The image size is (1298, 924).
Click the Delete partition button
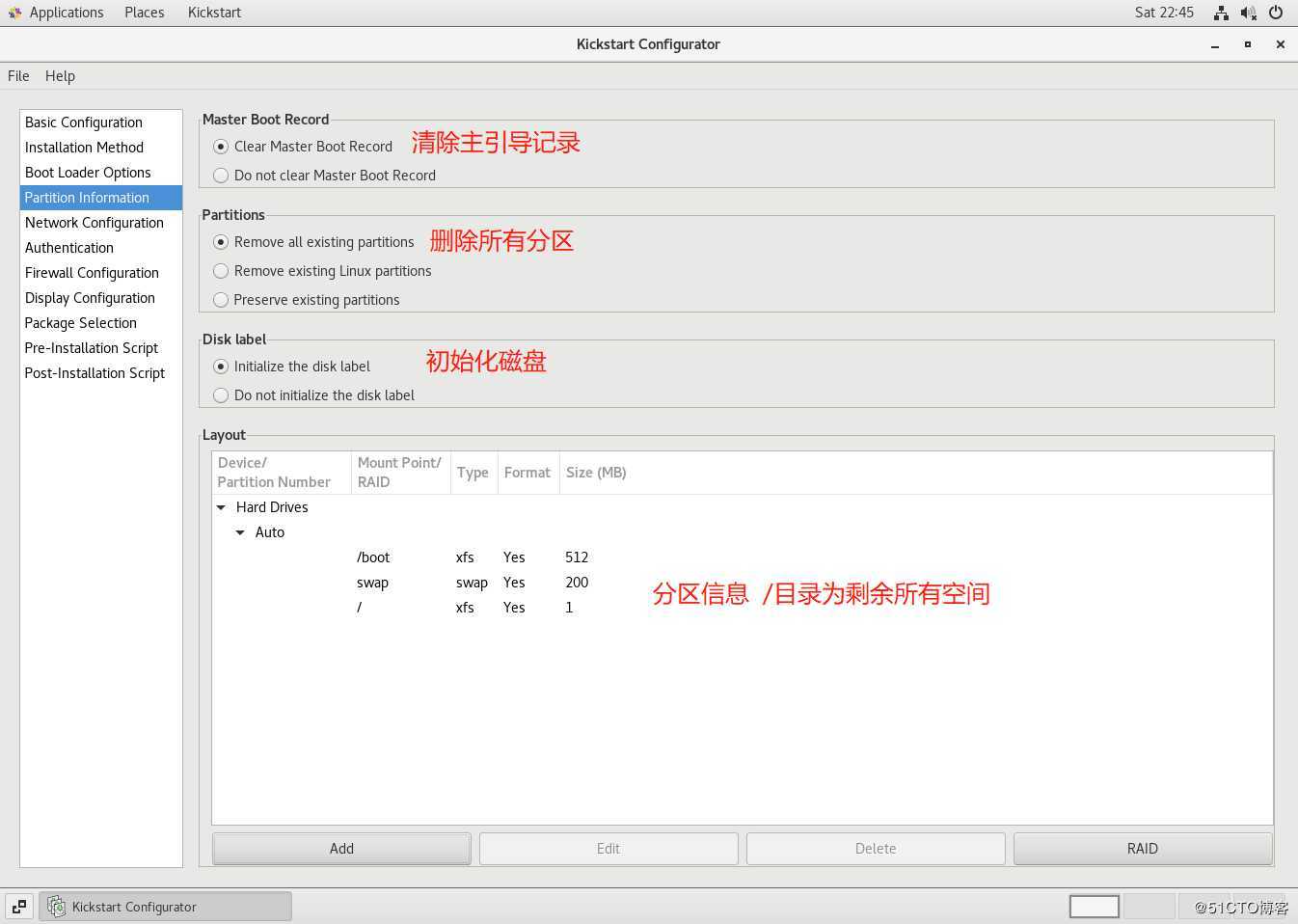coord(876,849)
